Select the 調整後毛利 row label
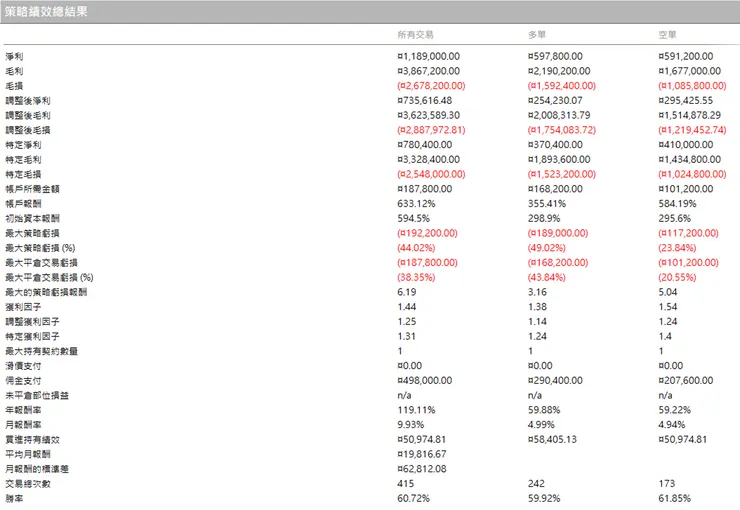 point(28,115)
